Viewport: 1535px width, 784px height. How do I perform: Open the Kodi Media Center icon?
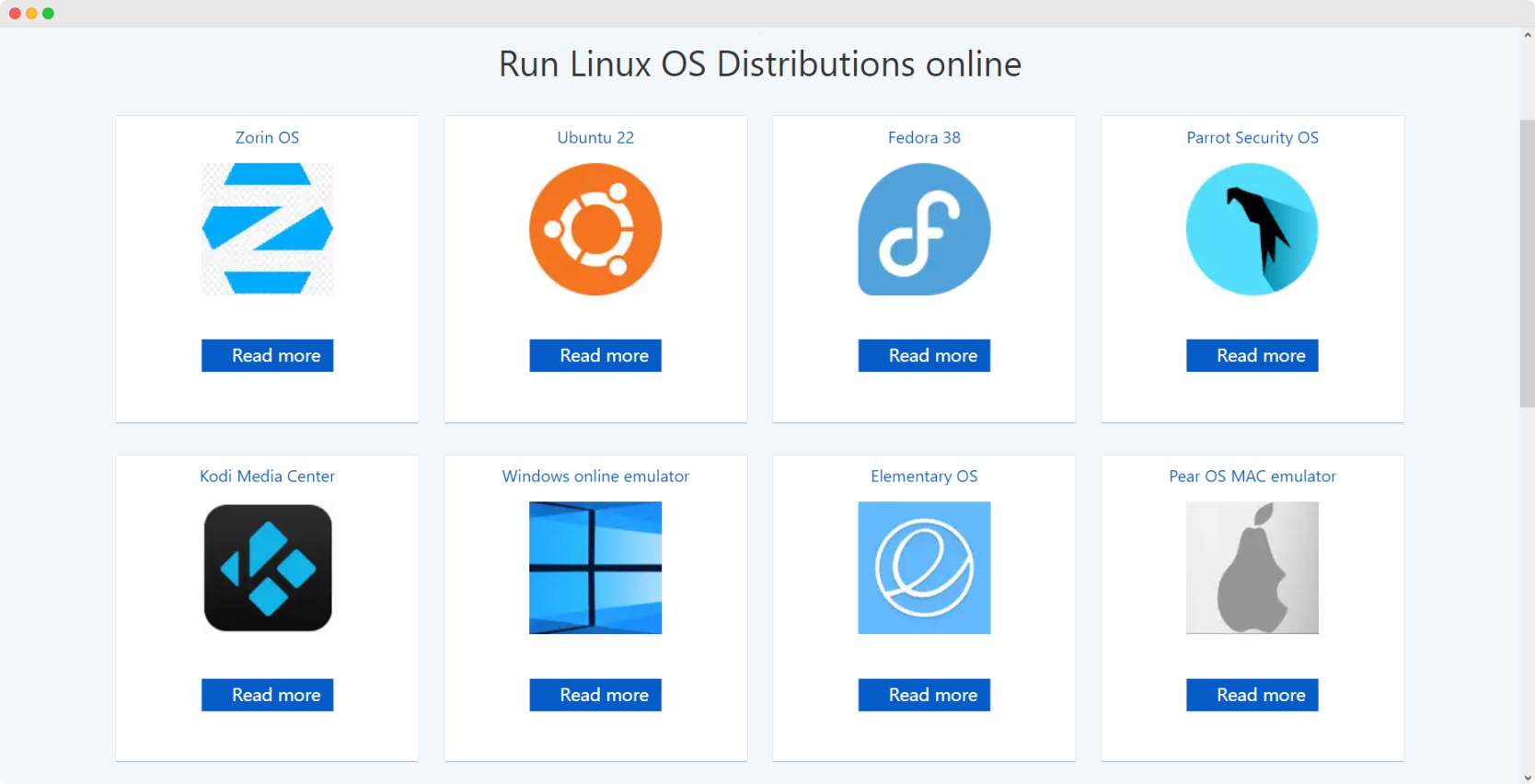267,568
